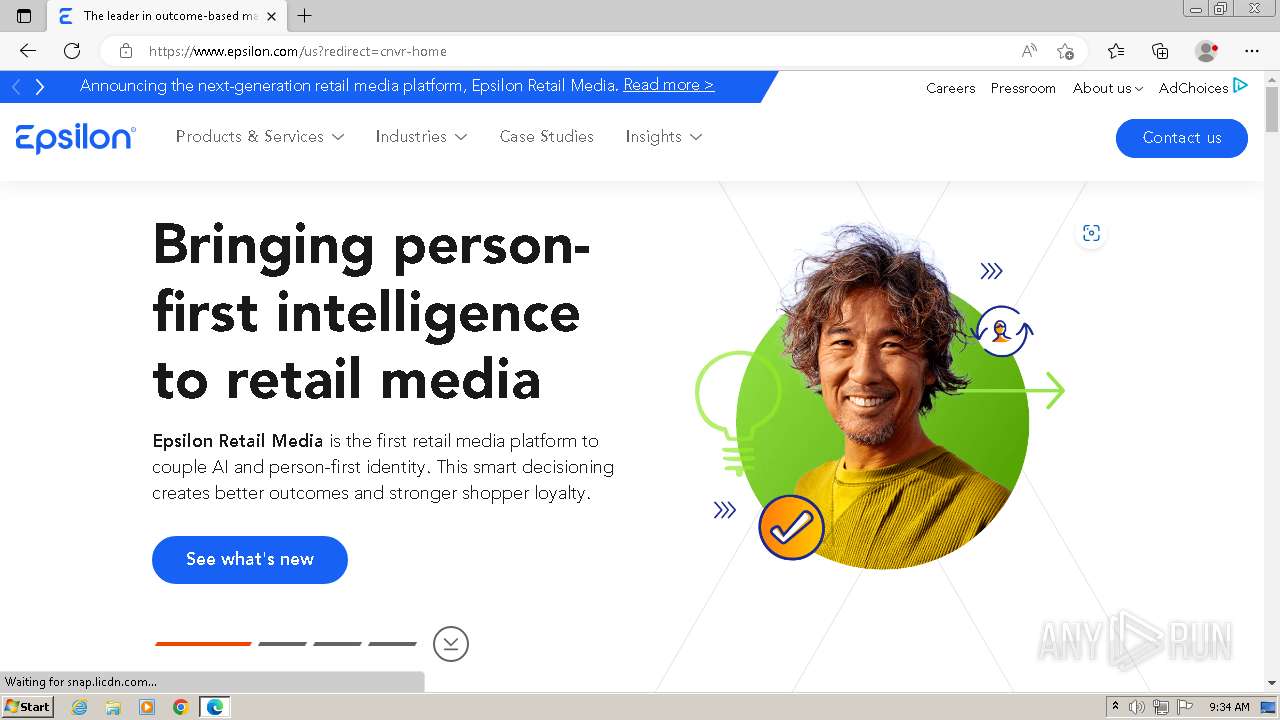The width and height of the screenshot is (1280, 720).
Task: Open the Collections icon
Action: point(1160,51)
